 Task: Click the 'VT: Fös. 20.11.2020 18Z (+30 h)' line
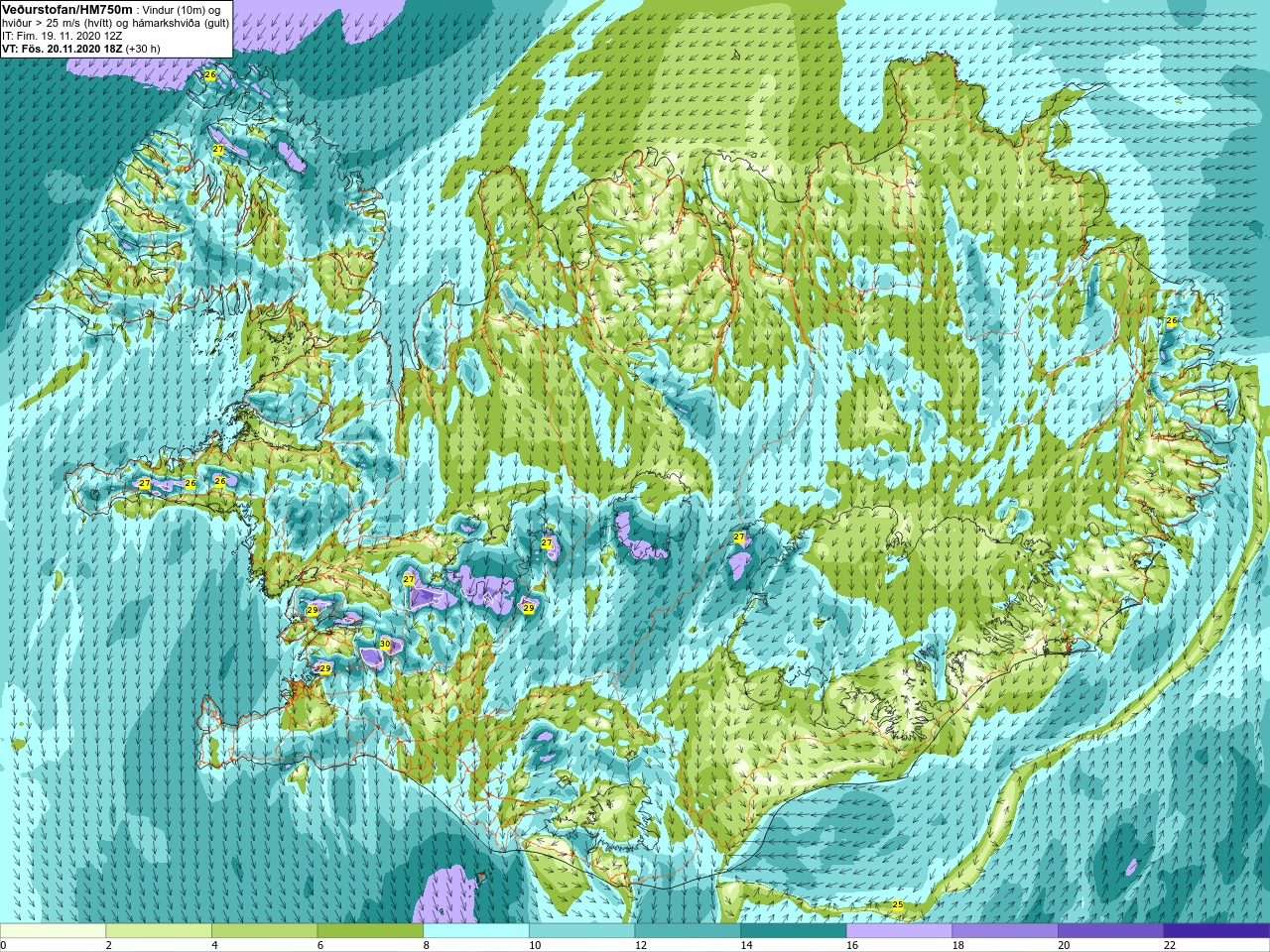[x=81, y=49]
